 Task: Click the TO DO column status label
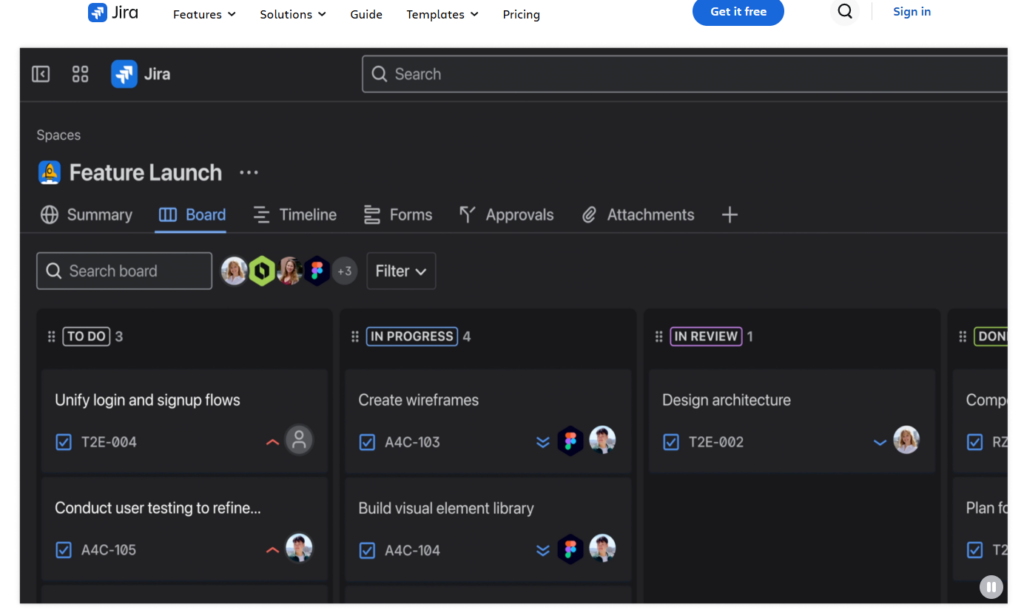coord(86,336)
